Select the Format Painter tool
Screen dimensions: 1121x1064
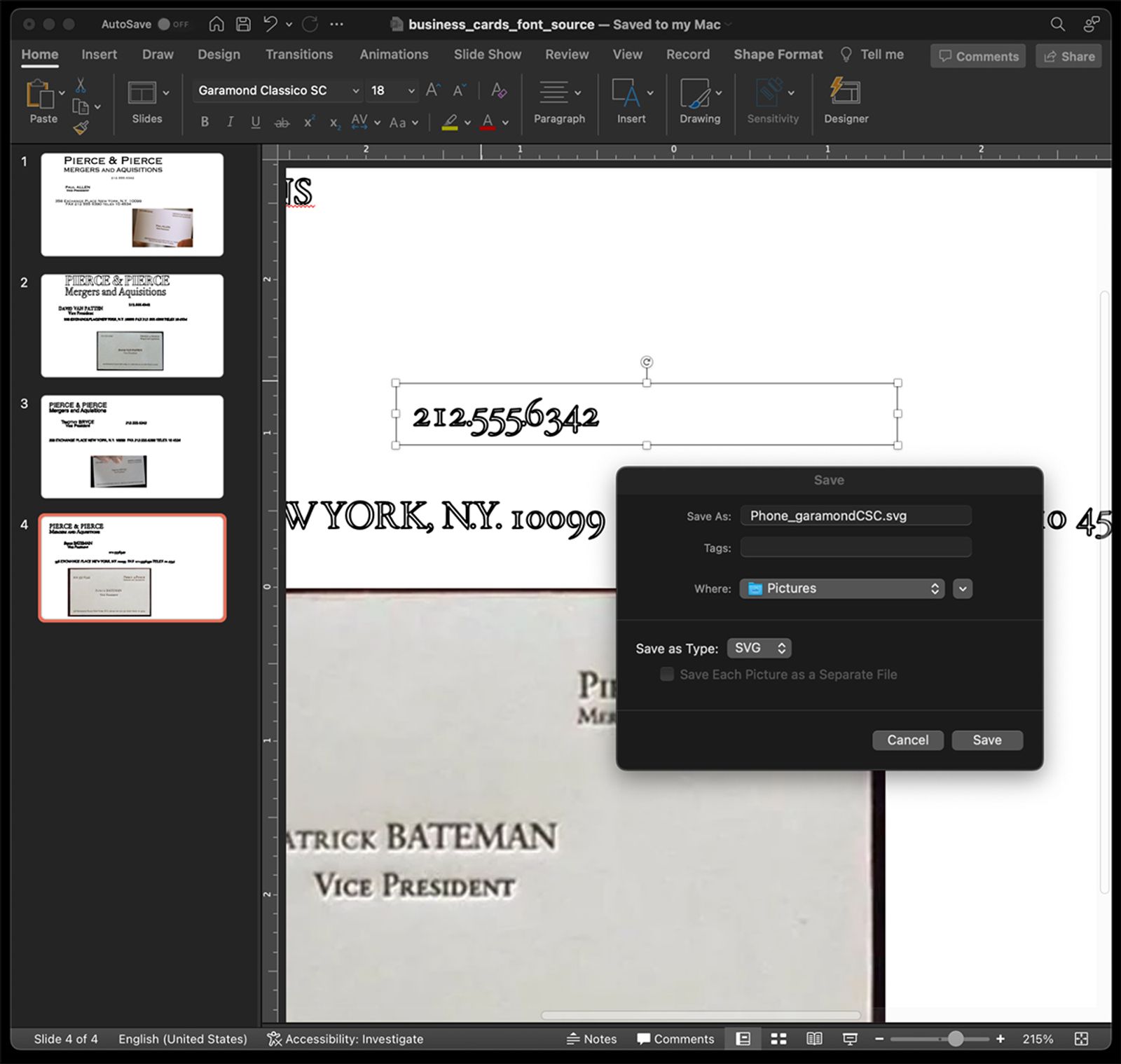(82, 127)
